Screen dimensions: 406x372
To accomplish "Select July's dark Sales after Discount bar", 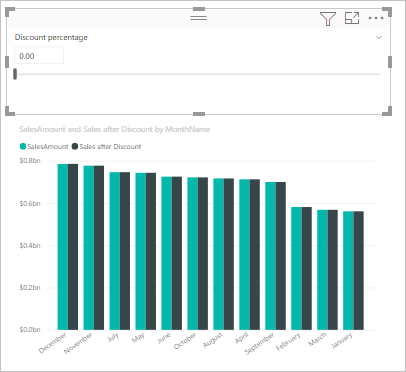I will pyautogui.click(x=125, y=251).
